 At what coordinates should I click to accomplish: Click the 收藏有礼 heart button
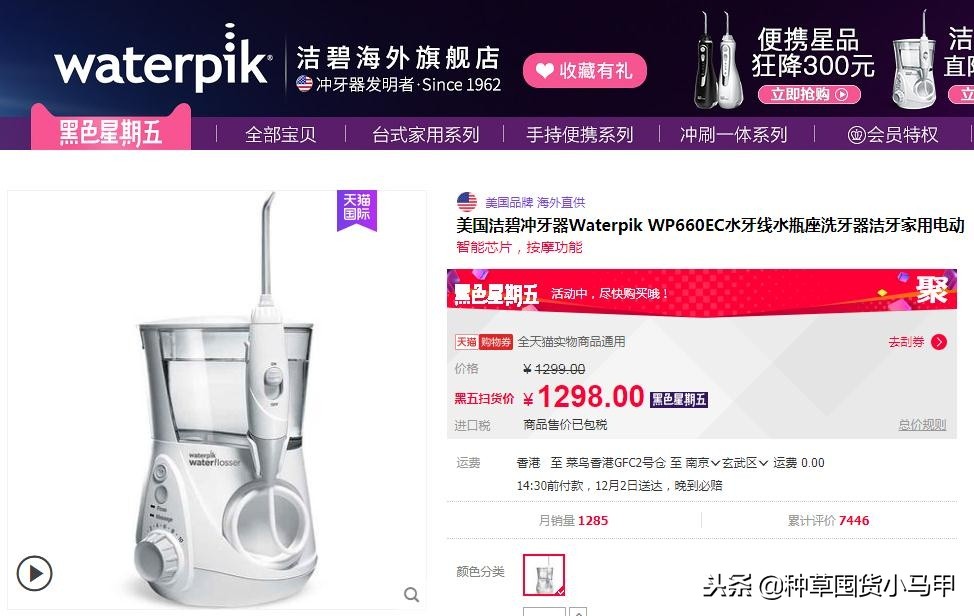coord(585,70)
